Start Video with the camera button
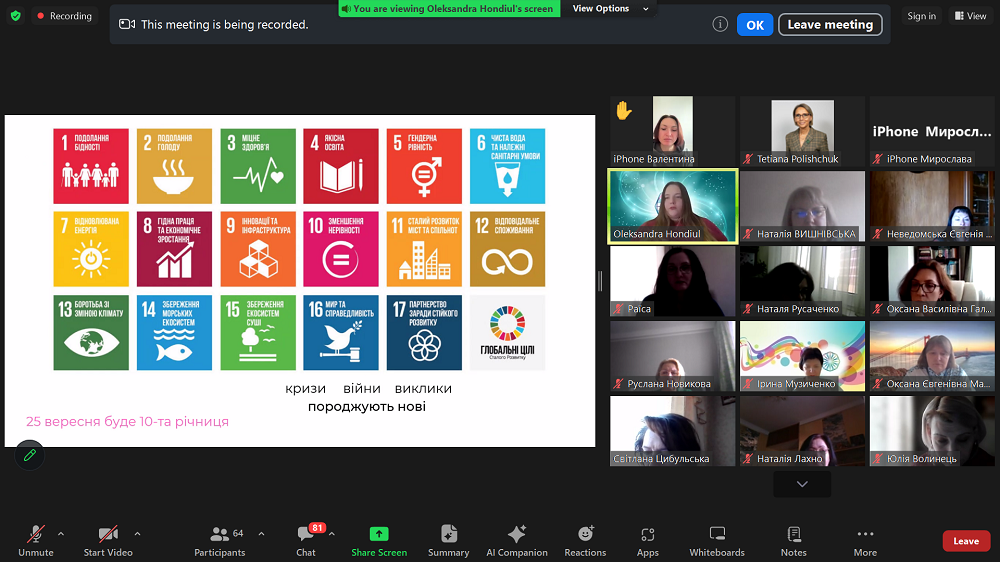 click(x=108, y=540)
